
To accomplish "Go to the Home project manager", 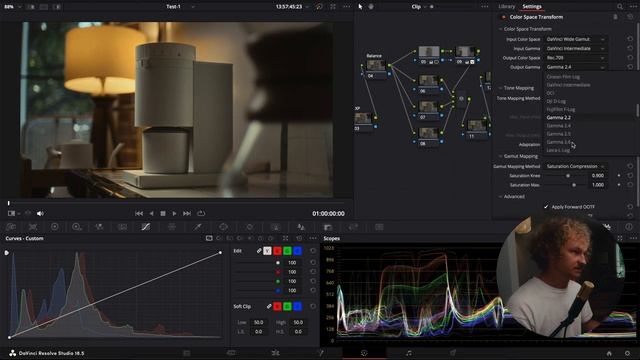I will 609,353.
